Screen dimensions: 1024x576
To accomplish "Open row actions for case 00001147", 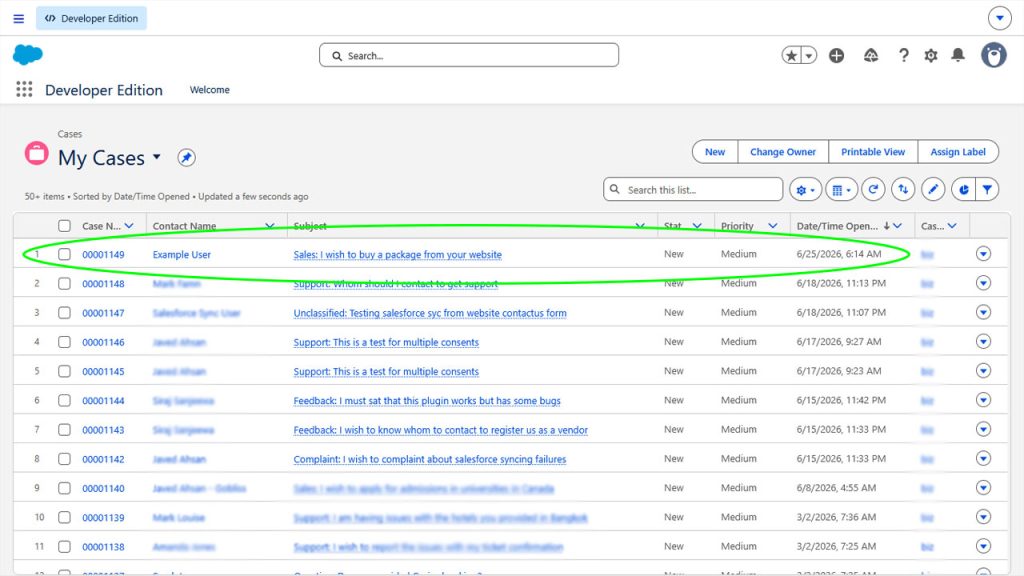I will (x=983, y=312).
